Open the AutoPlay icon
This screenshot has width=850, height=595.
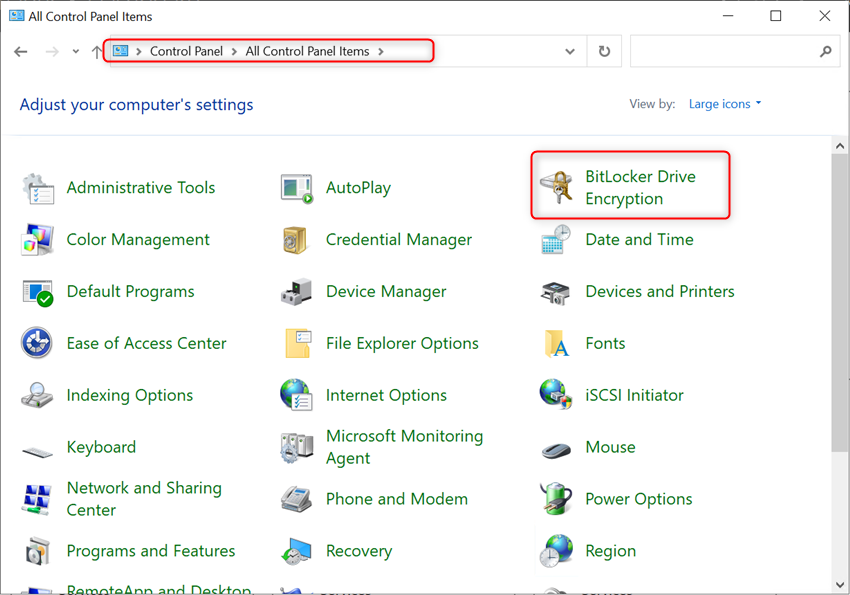[x=297, y=188]
